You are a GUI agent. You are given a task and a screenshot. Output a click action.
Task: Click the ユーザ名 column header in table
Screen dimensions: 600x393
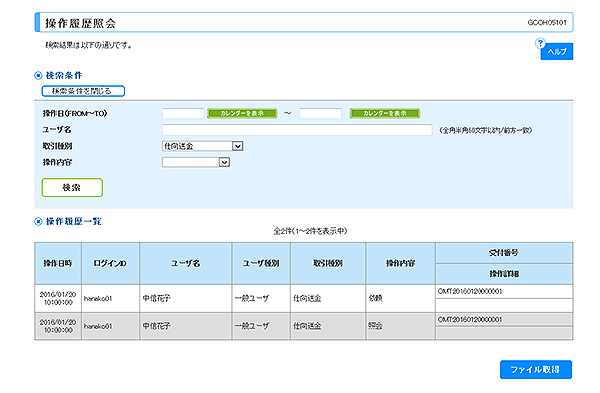pyautogui.click(x=186, y=263)
